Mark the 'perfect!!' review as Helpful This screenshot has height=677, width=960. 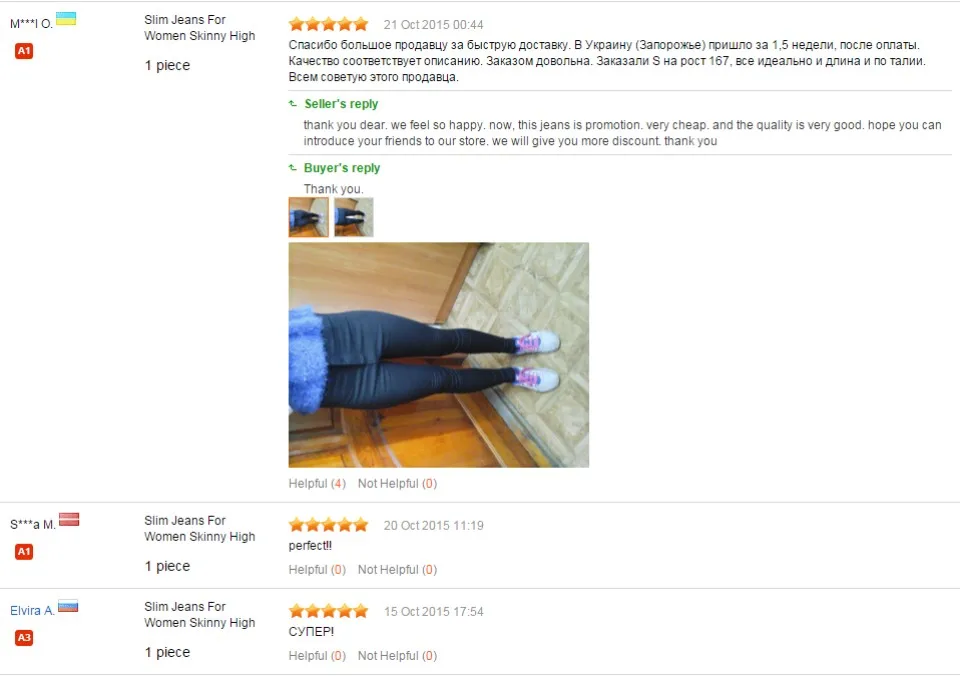tap(317, 570)
